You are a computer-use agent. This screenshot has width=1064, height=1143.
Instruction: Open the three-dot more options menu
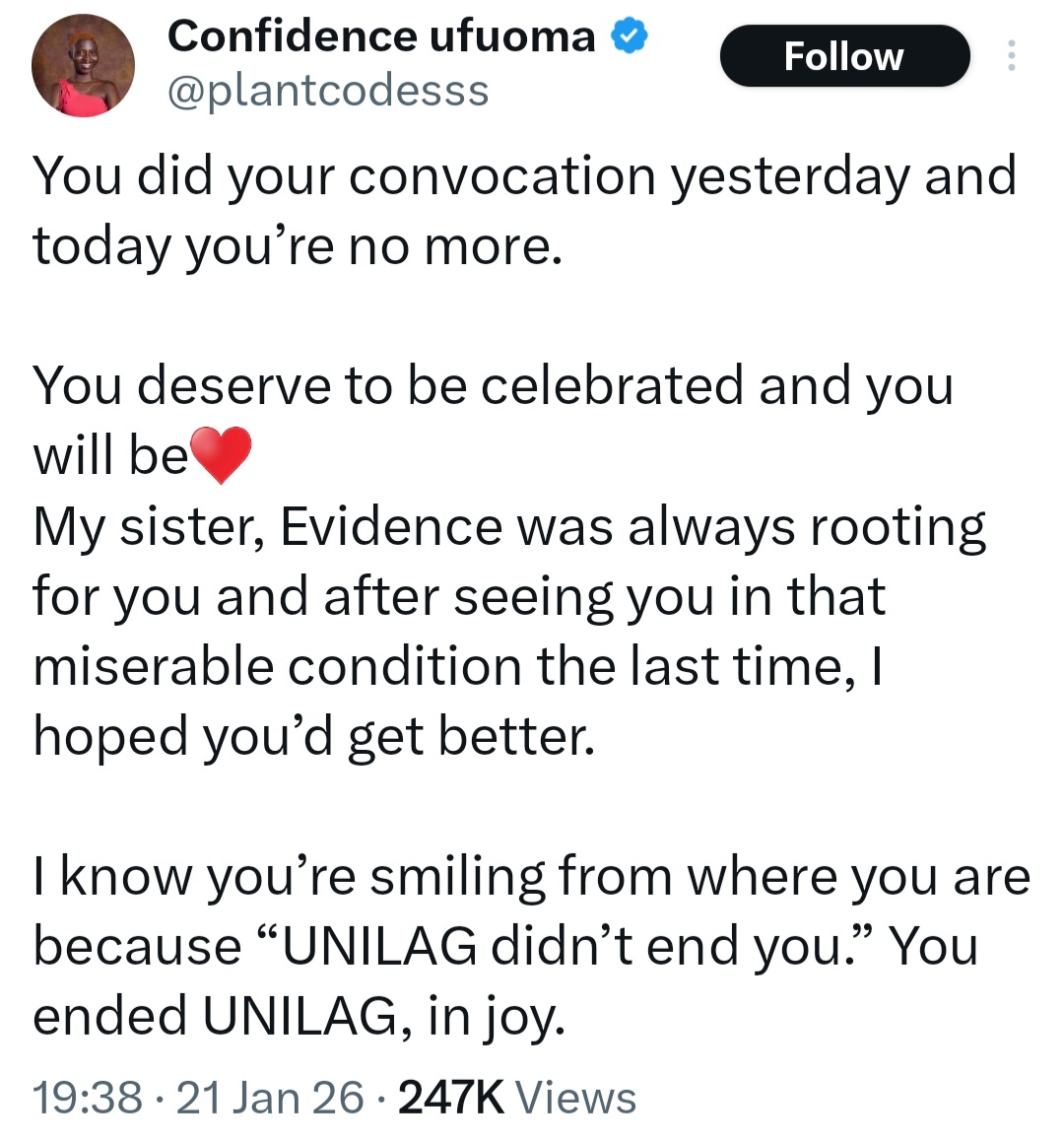click(1011, 56)
